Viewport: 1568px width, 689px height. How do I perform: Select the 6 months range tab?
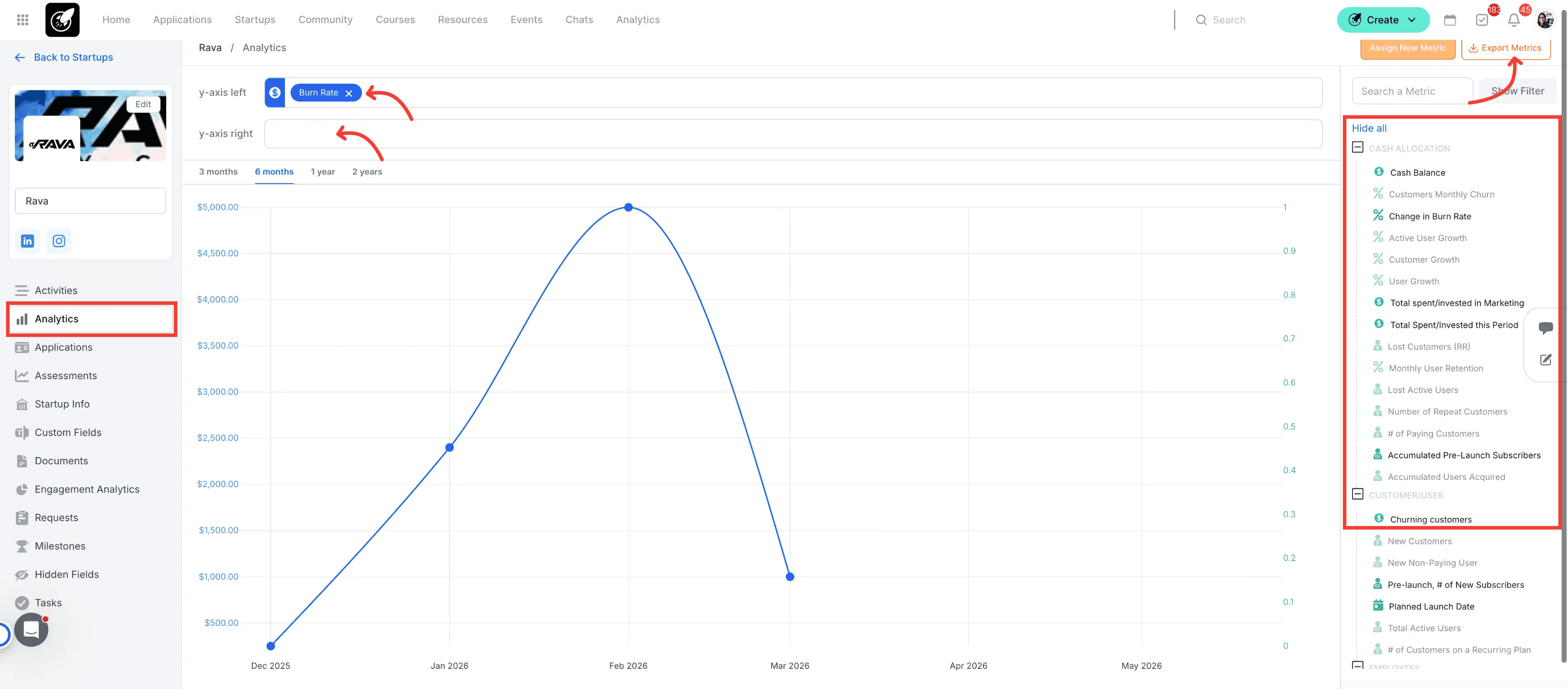[x=274, y=171]
